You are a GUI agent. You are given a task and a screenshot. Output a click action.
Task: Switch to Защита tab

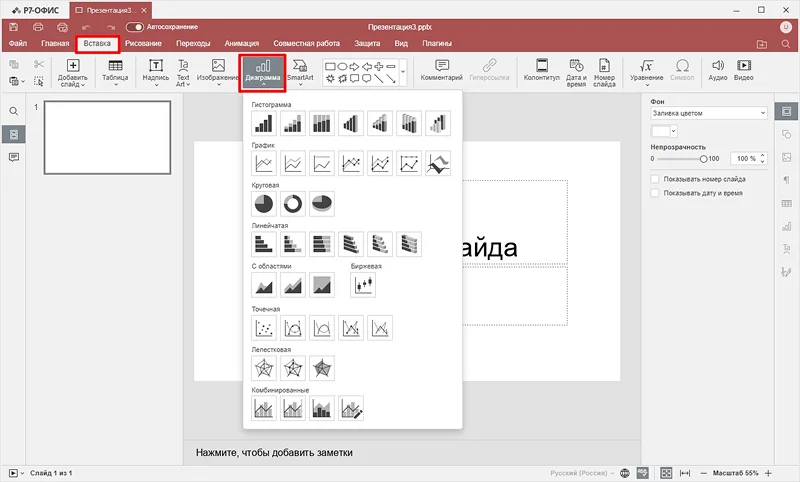[x=367, y=43]
